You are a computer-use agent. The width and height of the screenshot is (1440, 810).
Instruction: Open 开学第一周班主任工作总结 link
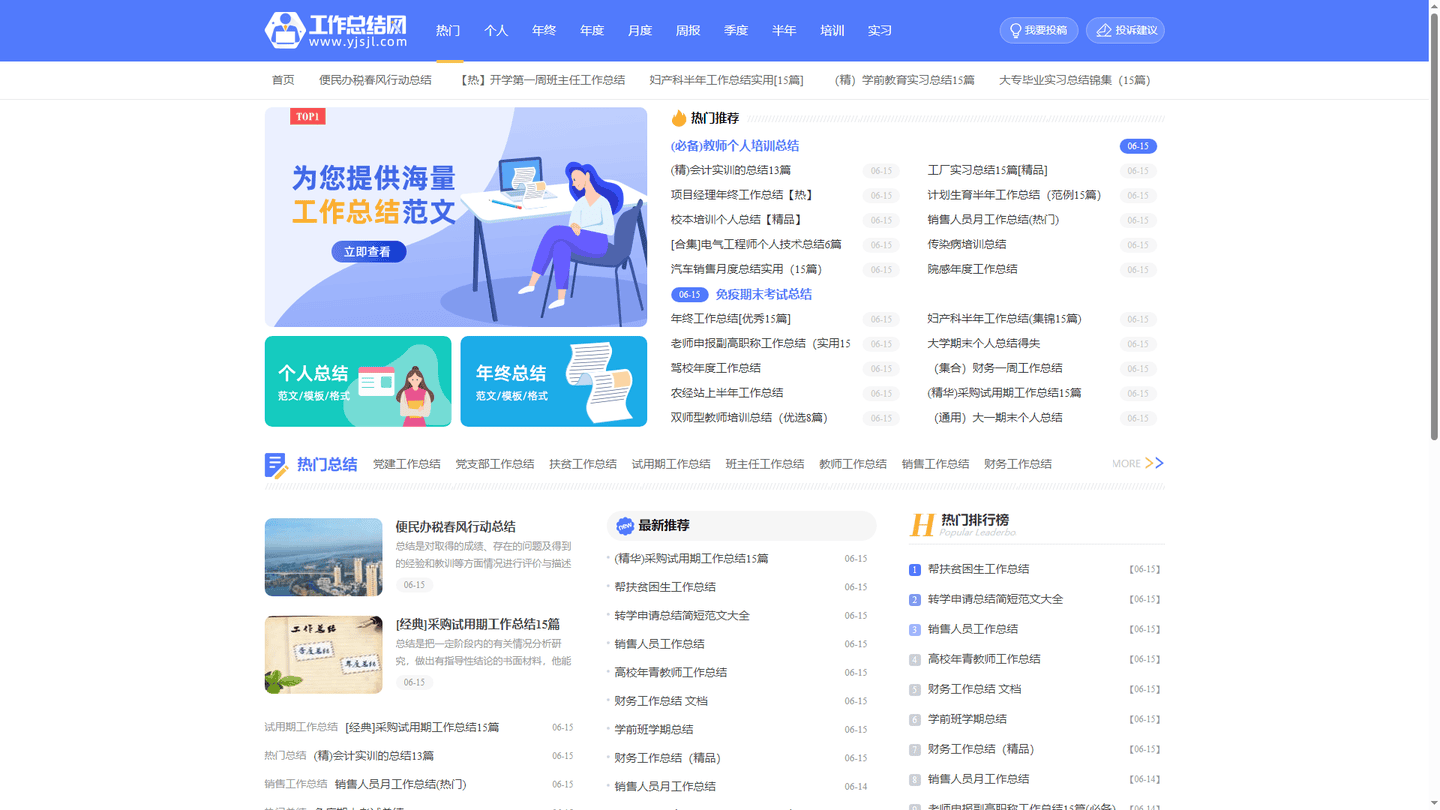click(x=541, y=80)
